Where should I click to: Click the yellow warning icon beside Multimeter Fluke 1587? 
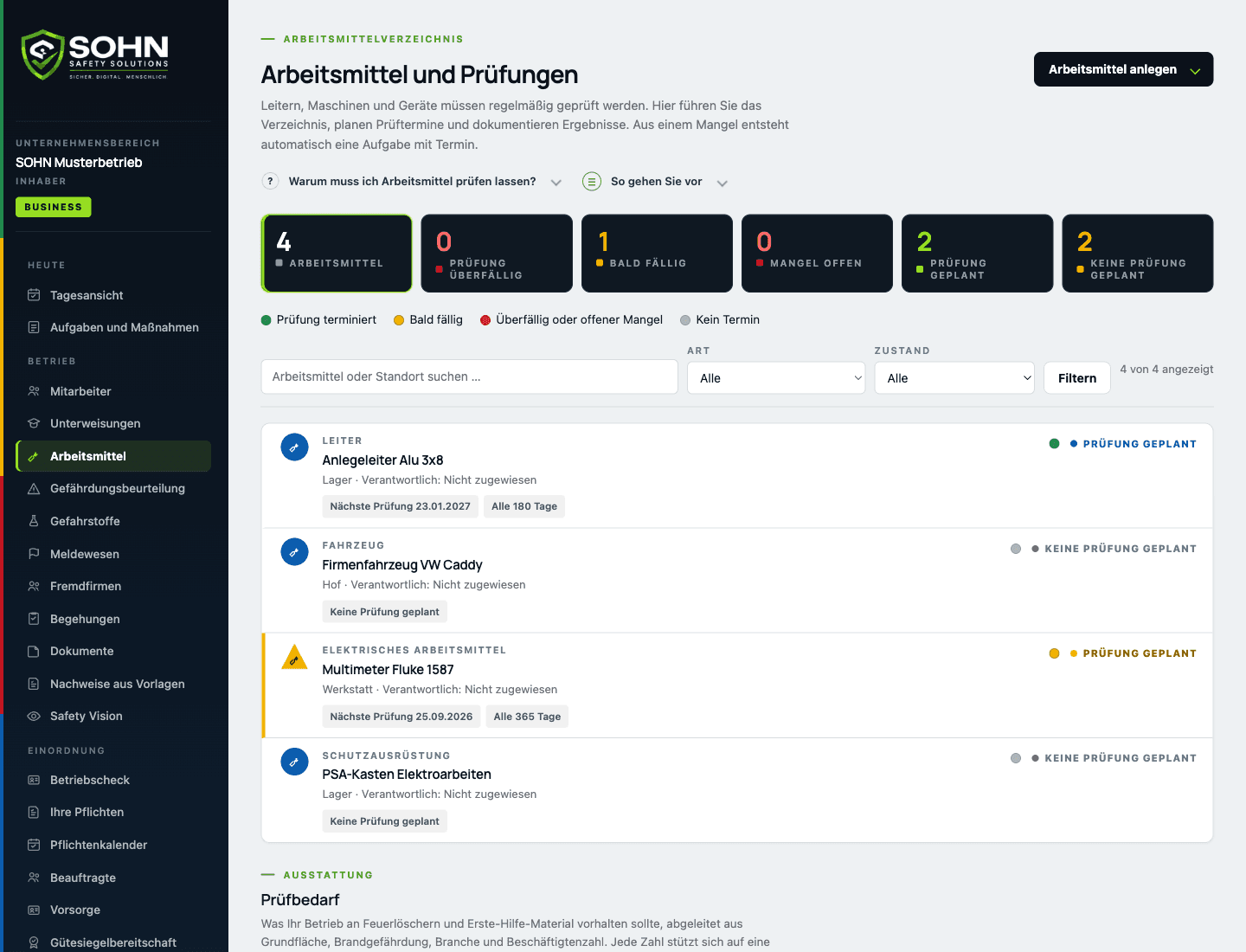click(x=294, y=658)
